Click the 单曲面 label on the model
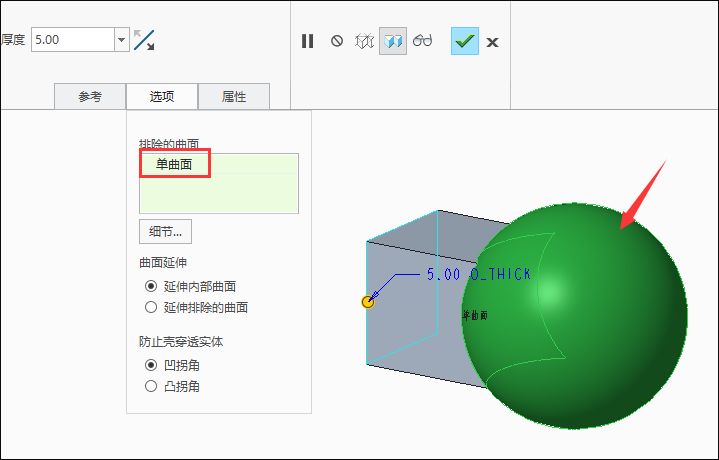The width and height of the screenshot is (719, 460). pos(475,315)
